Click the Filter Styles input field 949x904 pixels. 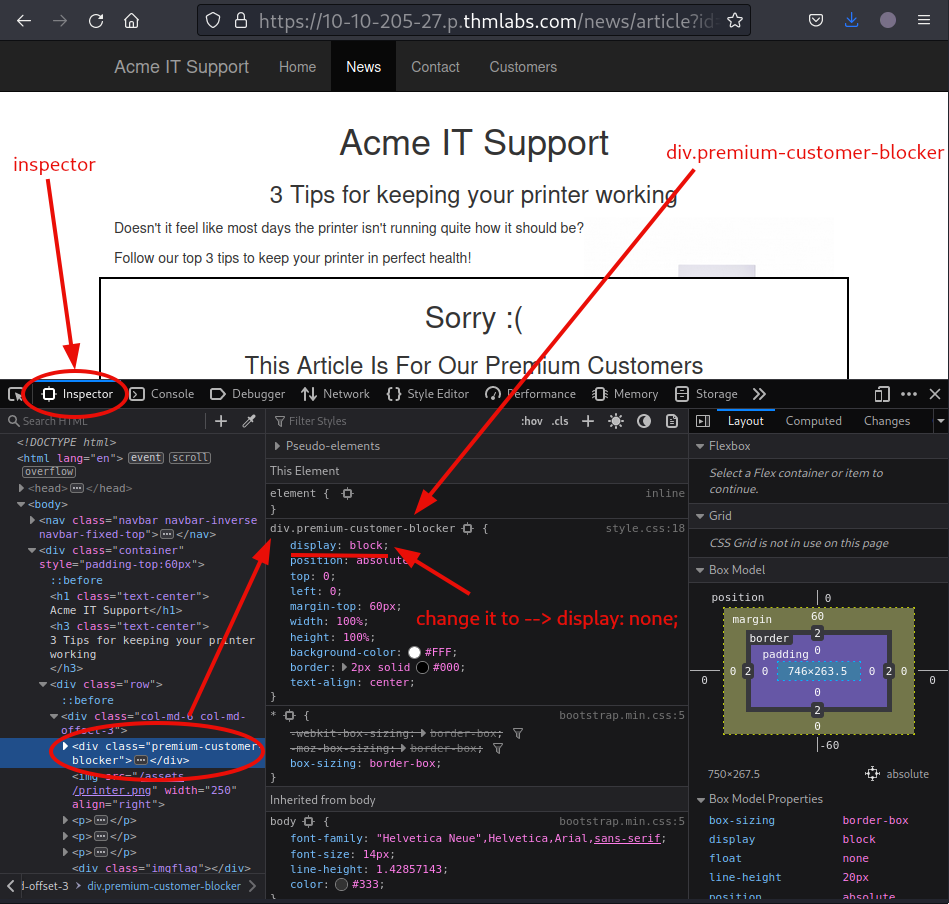(390, 421)
